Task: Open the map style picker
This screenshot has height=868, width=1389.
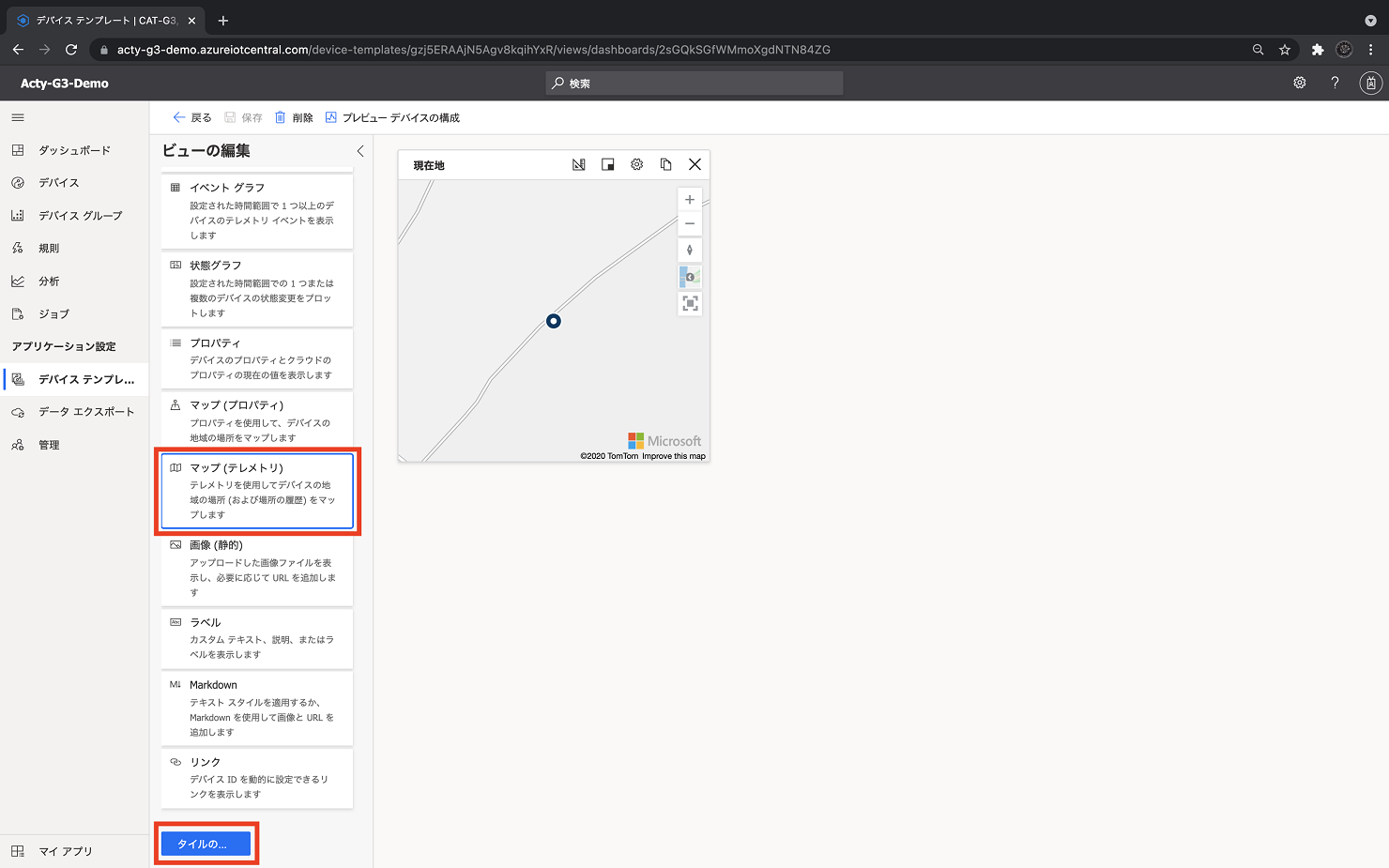Action: tap(690, 277)
